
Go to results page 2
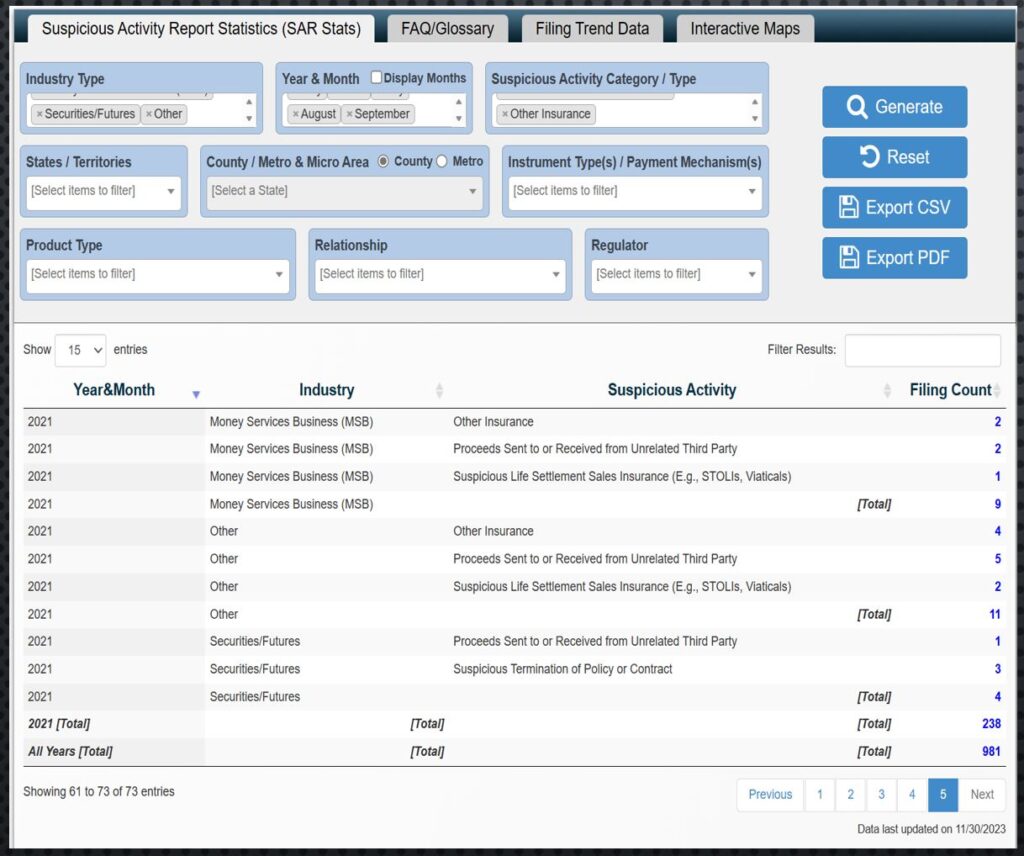click(850, 795)
